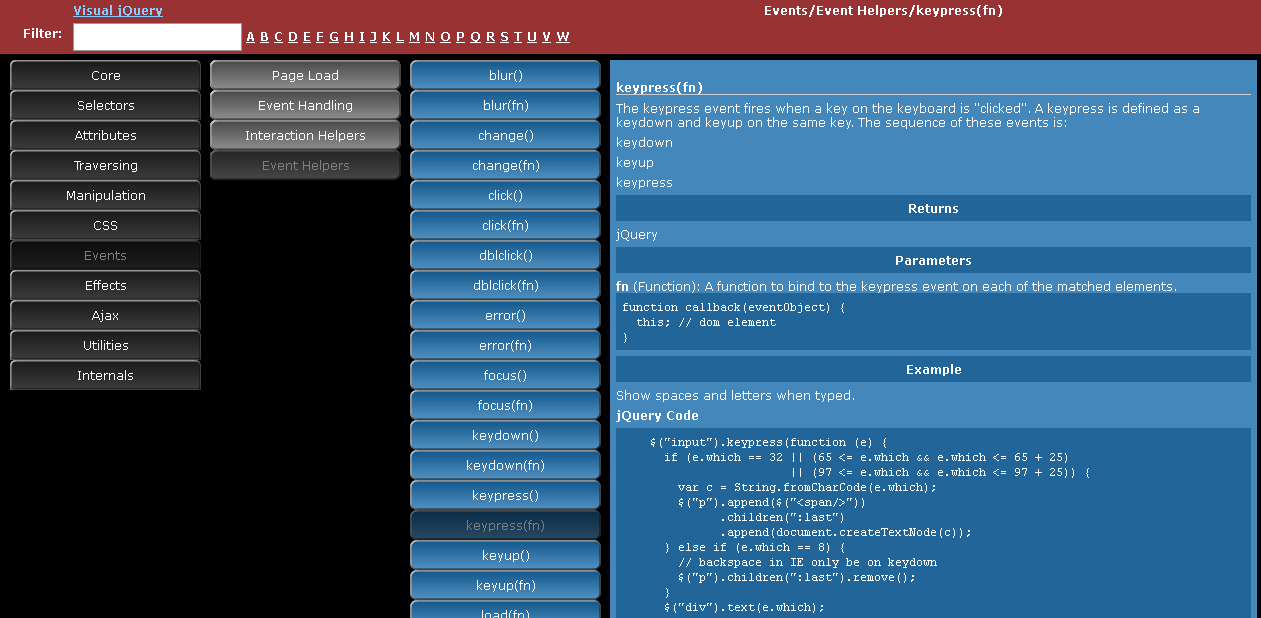Select the focus() method
The image size is (1261, 618).
(504, 374)
